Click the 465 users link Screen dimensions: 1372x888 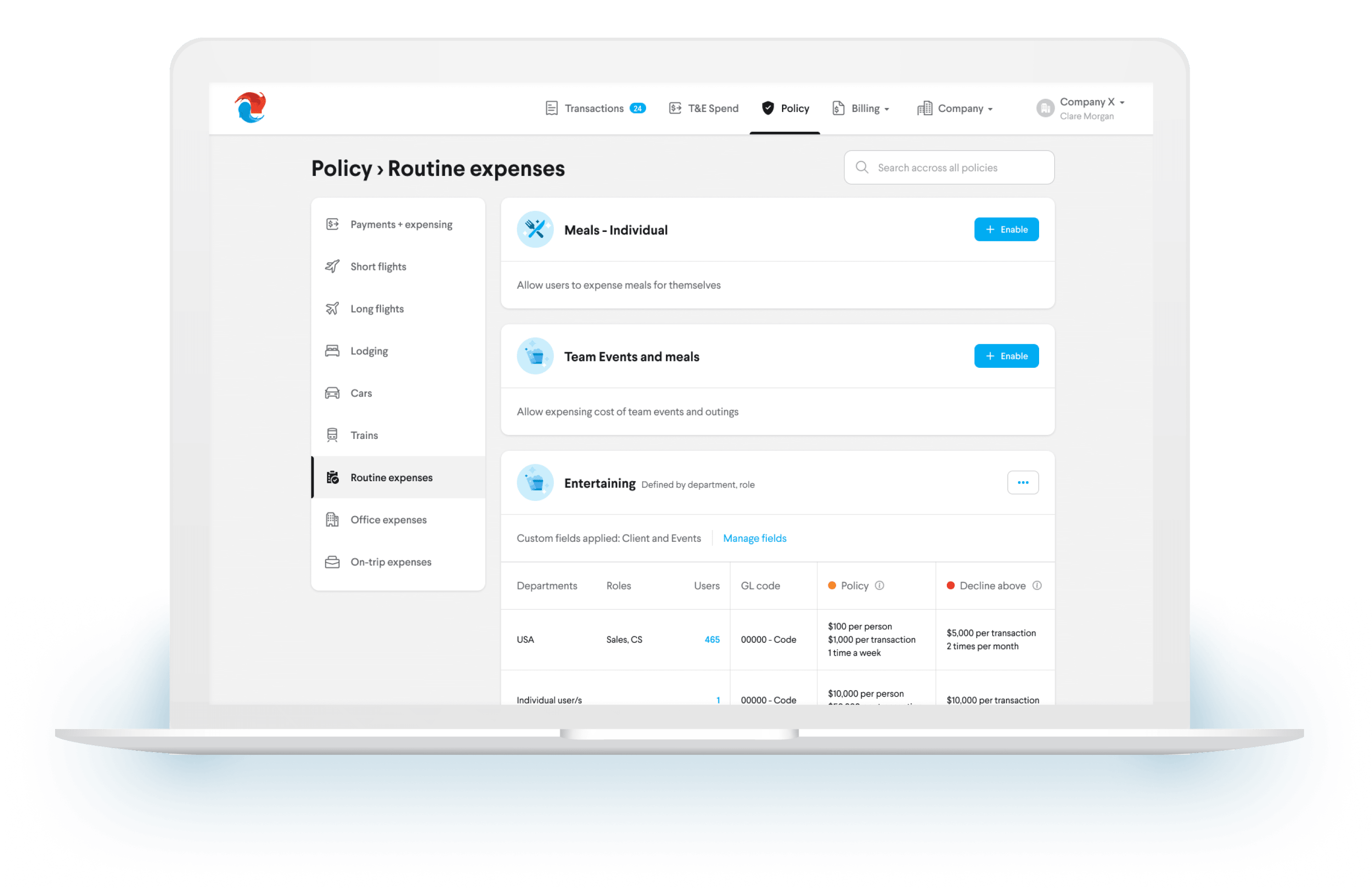pyautogui.click(x=712, y=640)
